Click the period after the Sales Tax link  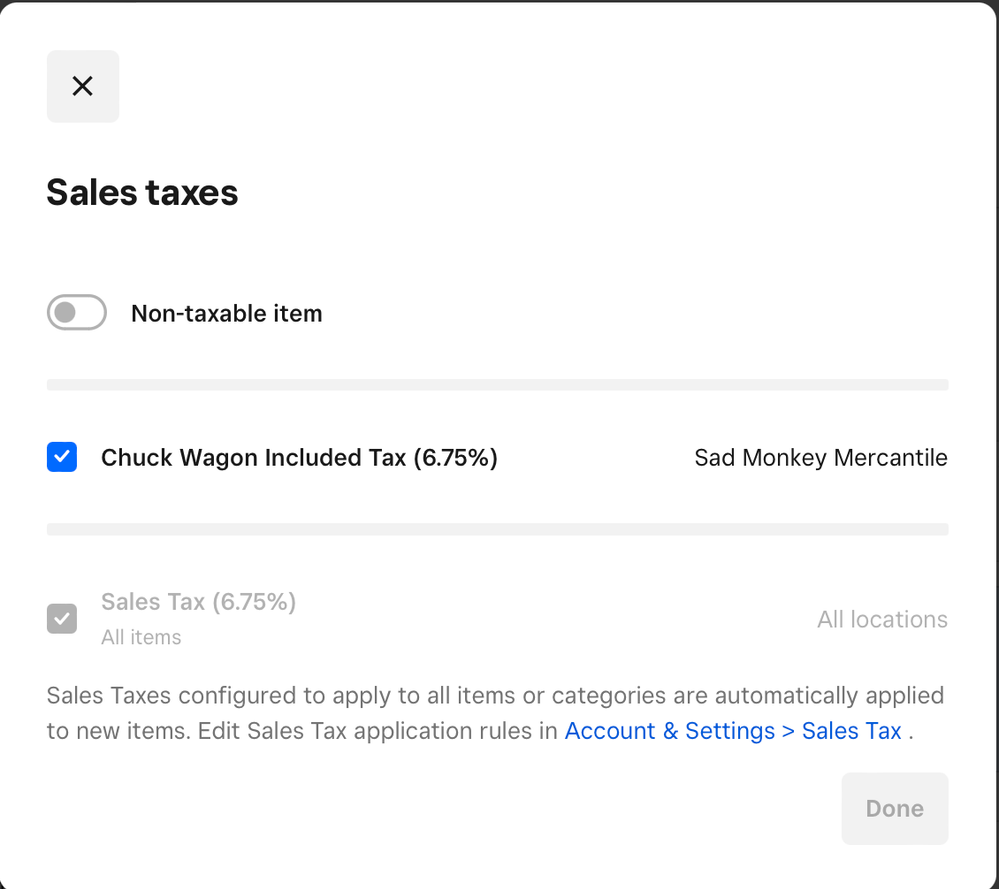(x=910, y=732)
